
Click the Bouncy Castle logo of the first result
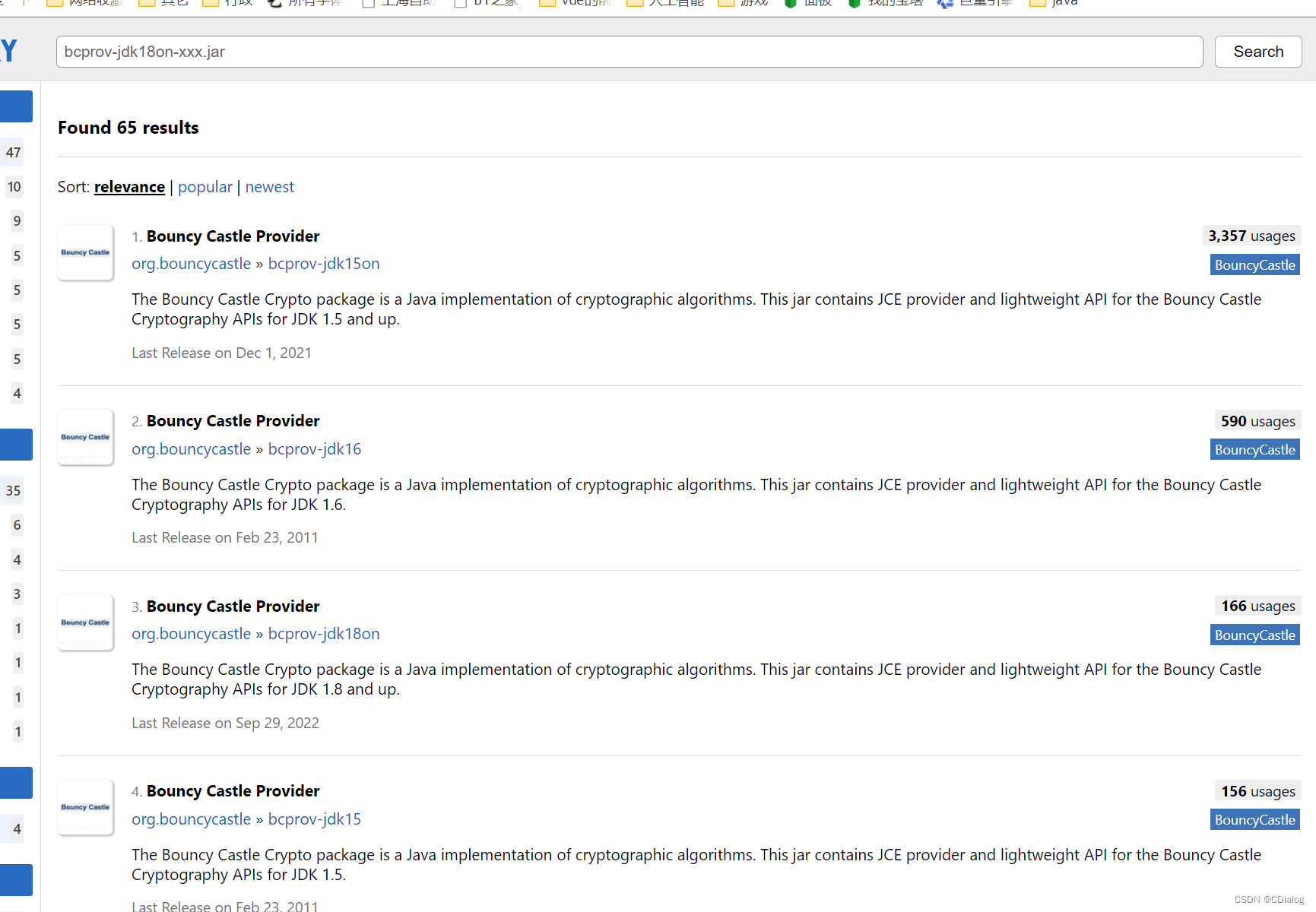(85, 252)
